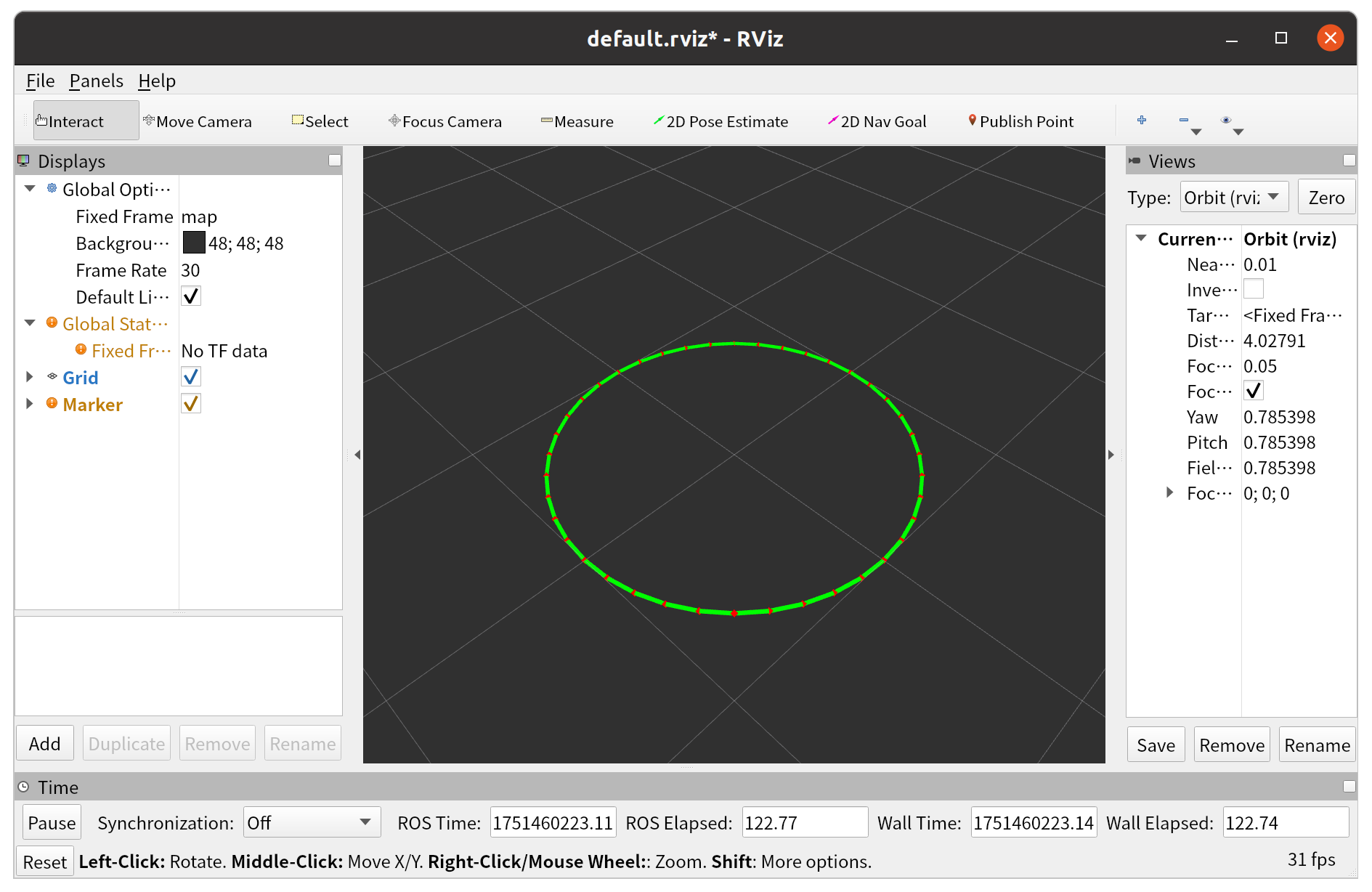Open the Panels menu
The height and width of the screenshot is (892, 1372).
pos(96,81)
